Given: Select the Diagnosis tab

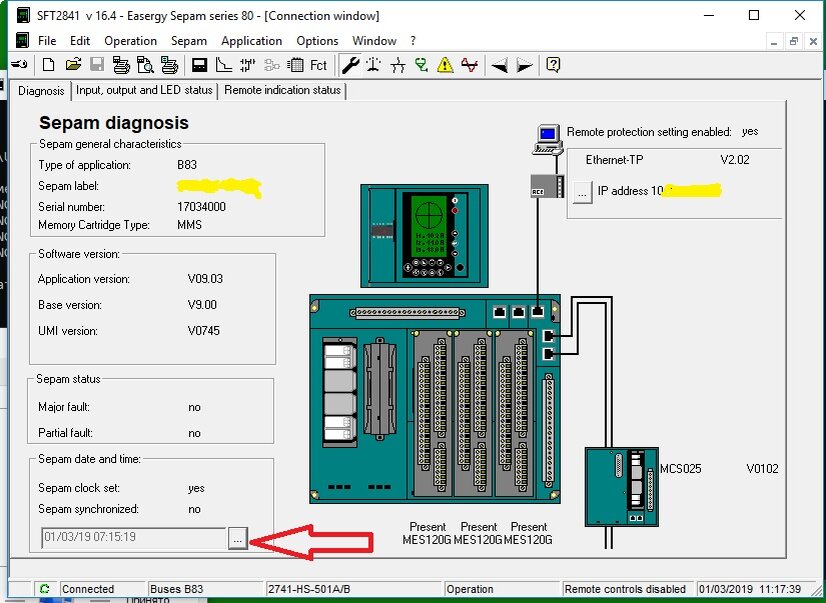Looking at the screenshot, I should point(41,91).
